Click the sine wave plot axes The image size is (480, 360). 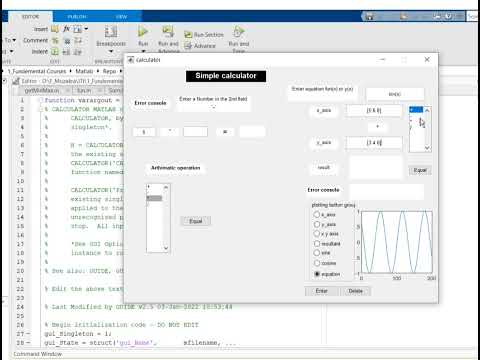(x=397, y=242)
